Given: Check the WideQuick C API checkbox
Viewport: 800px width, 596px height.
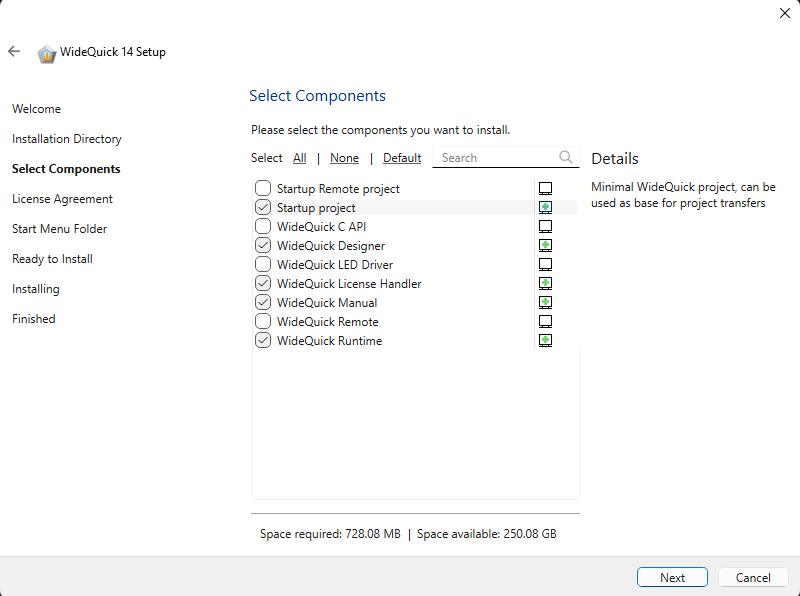Looking at the screenshot, I should tap(263, 226).
